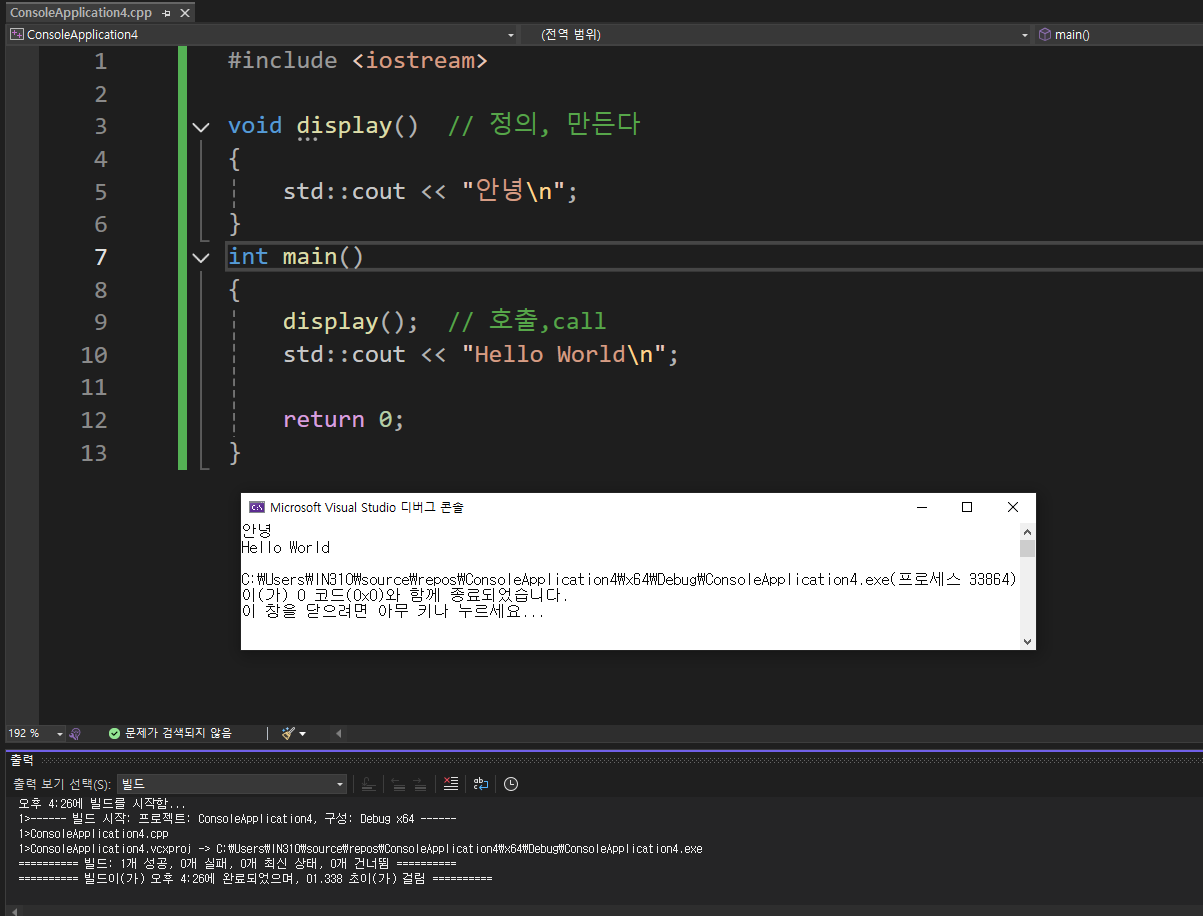Go to previous message in output
The width and height of the screenshot is (1203, 916).
tap(398, 784)
